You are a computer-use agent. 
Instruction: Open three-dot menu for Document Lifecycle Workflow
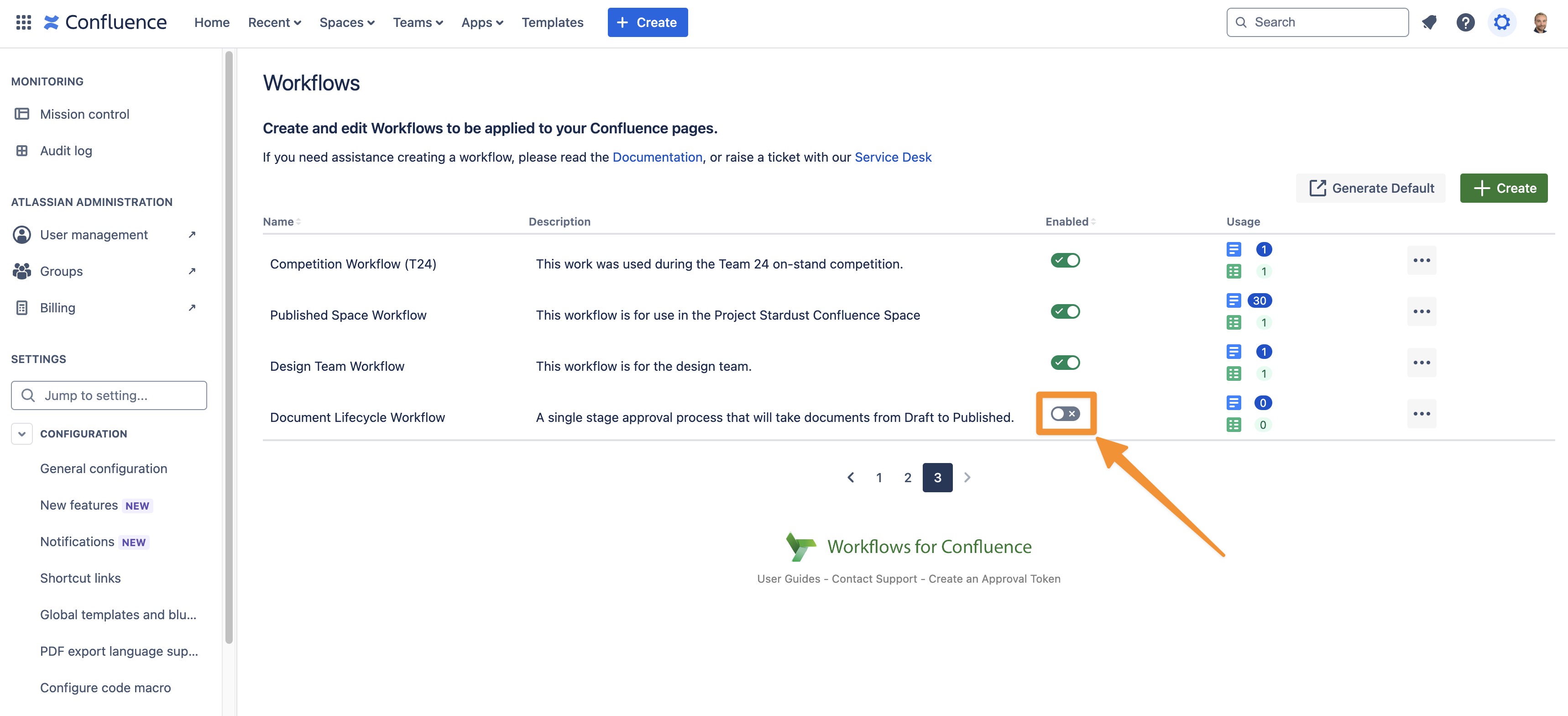point(1421,413)
